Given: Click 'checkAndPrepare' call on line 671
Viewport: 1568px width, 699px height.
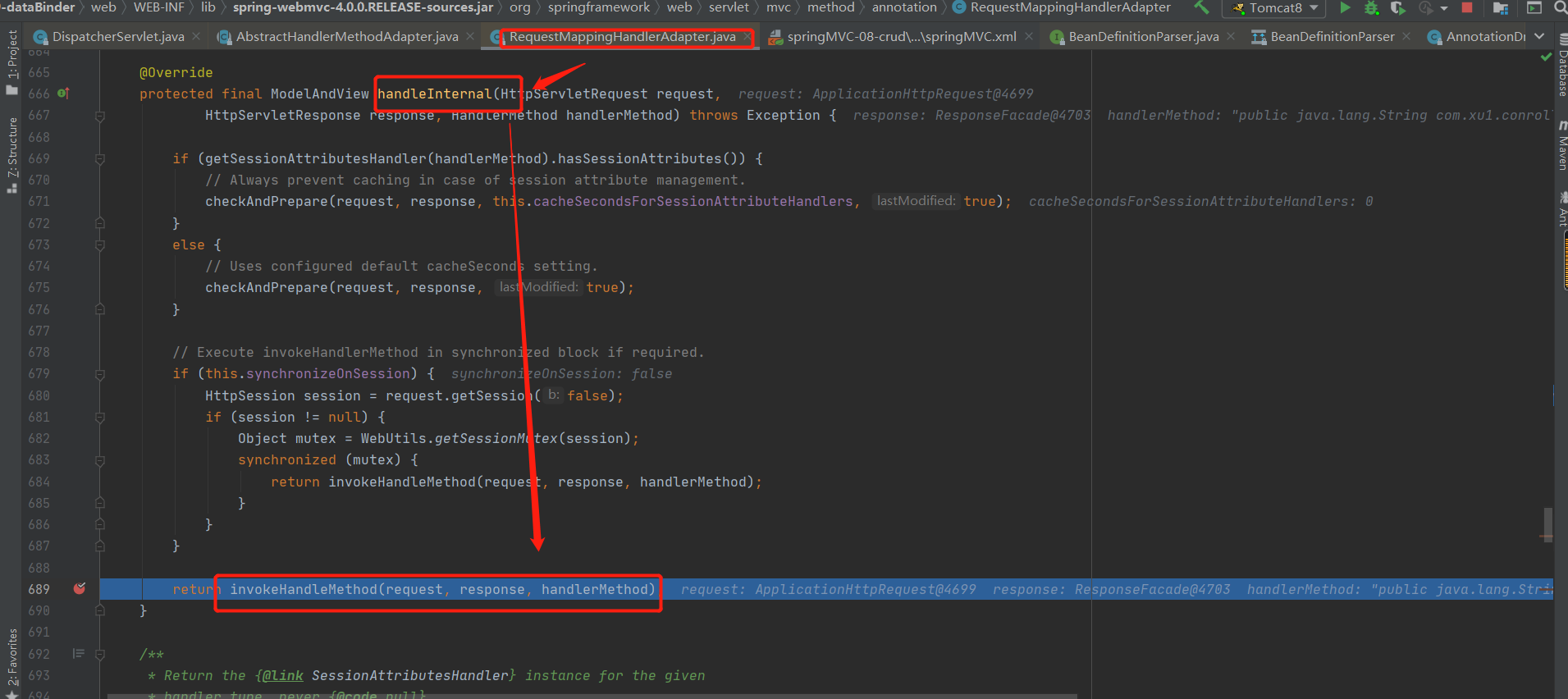Looking at the screenshot, I should pyautogui.click(x=267, y=202).
